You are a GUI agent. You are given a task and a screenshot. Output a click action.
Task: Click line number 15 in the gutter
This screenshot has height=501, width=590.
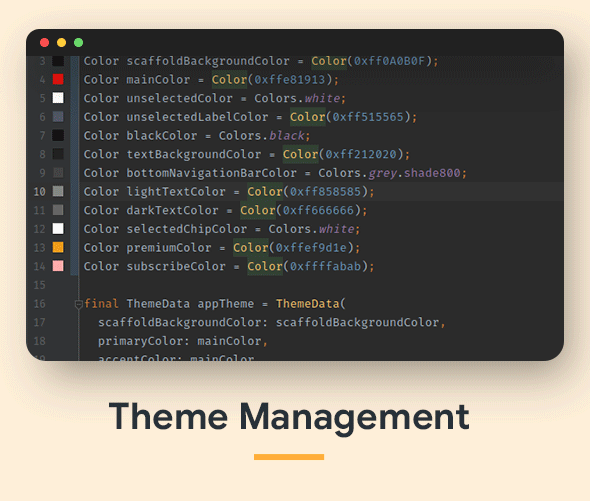[x=40, y=285]
